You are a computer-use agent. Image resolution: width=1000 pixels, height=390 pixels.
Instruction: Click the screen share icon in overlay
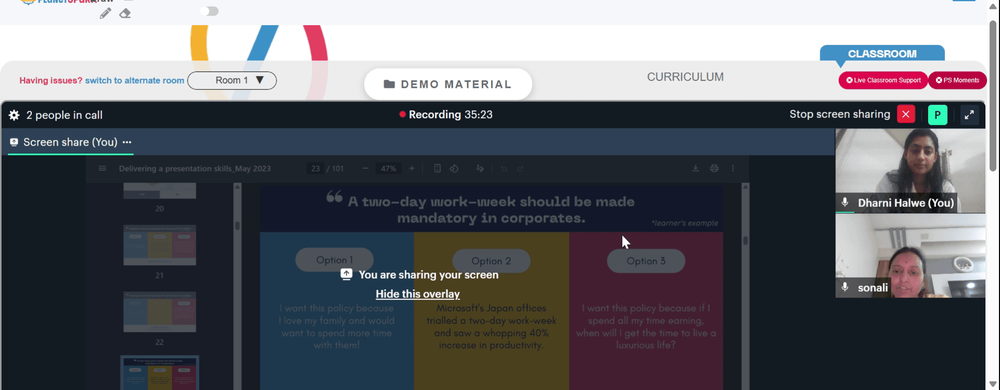346,274
